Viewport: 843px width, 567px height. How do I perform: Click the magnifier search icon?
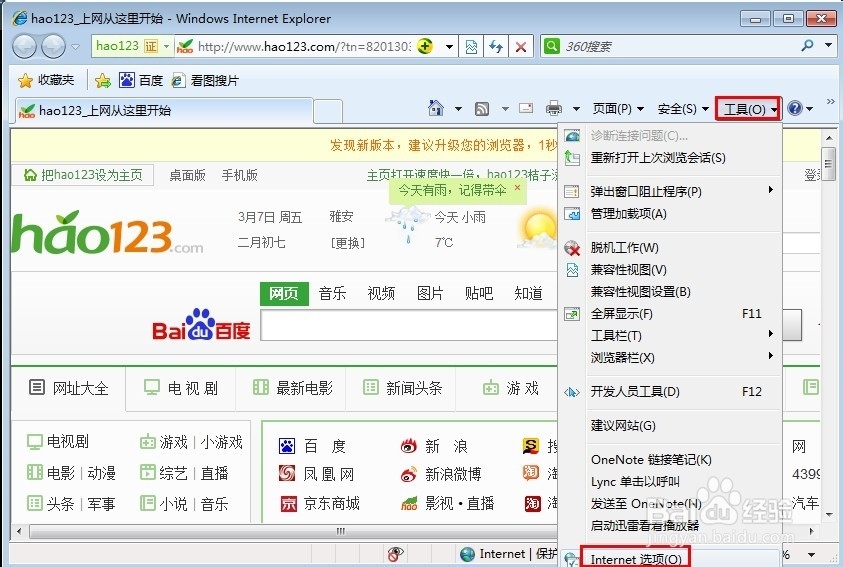(x=806, y=46)
